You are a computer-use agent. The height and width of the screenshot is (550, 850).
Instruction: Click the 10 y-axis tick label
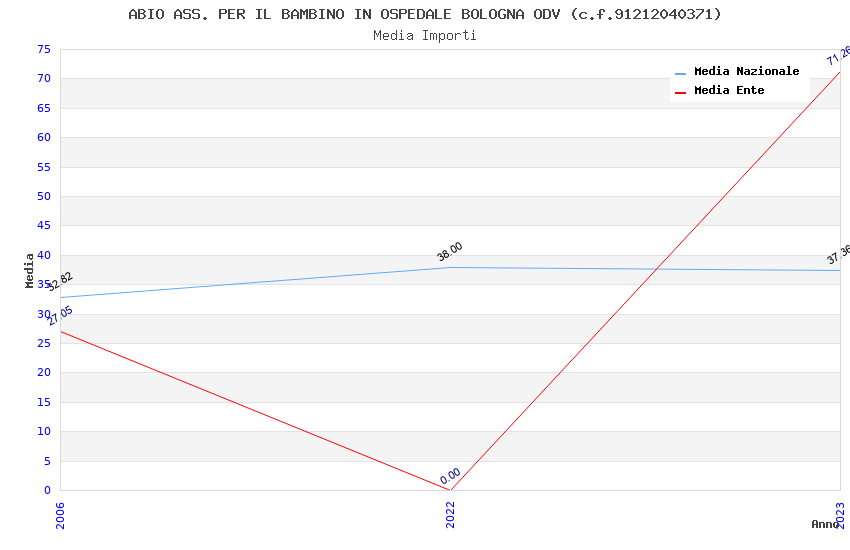(x=44, y=431)
